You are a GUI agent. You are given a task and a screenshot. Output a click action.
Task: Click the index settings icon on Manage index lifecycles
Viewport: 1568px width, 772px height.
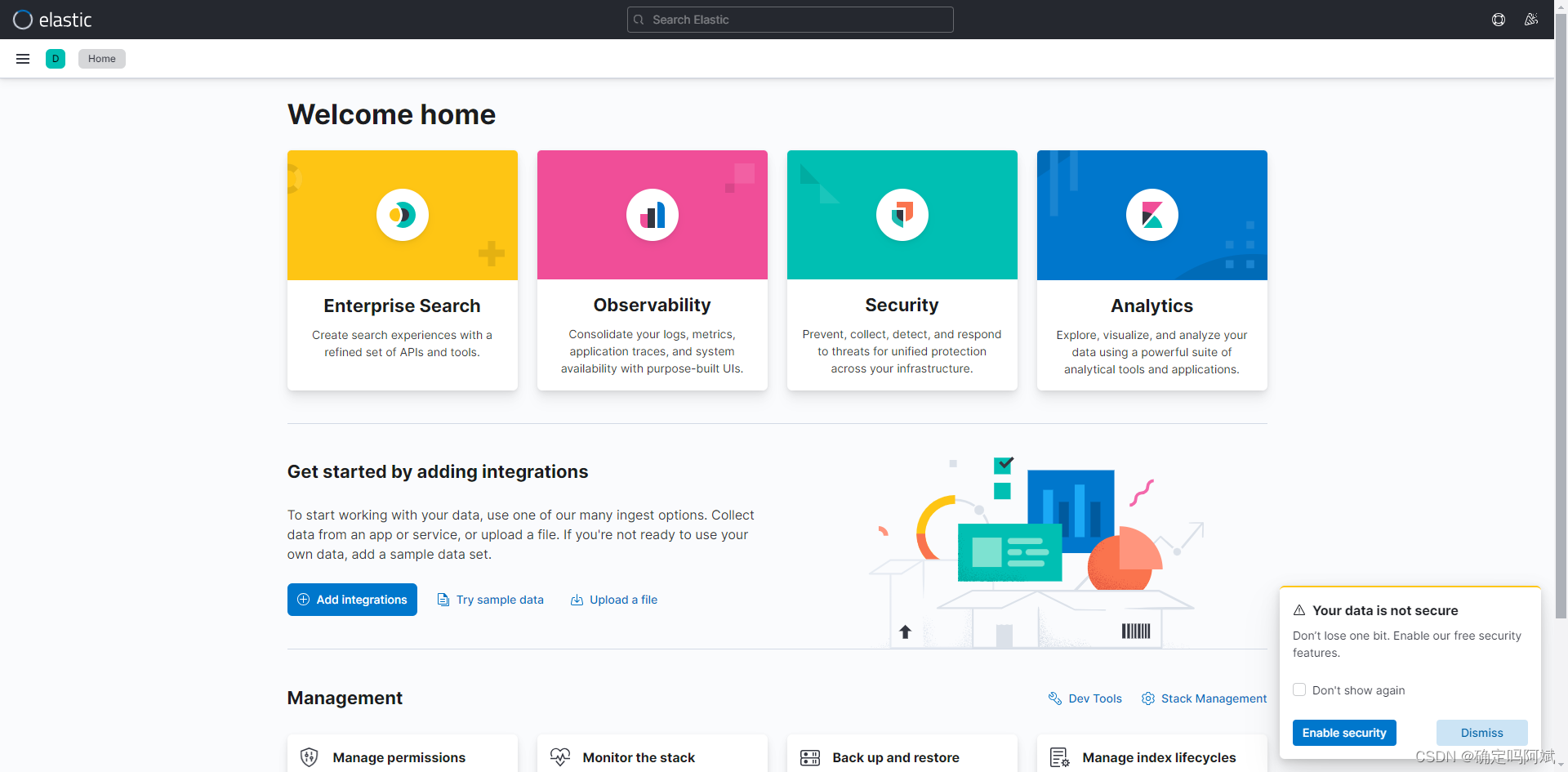[1060, 757]
